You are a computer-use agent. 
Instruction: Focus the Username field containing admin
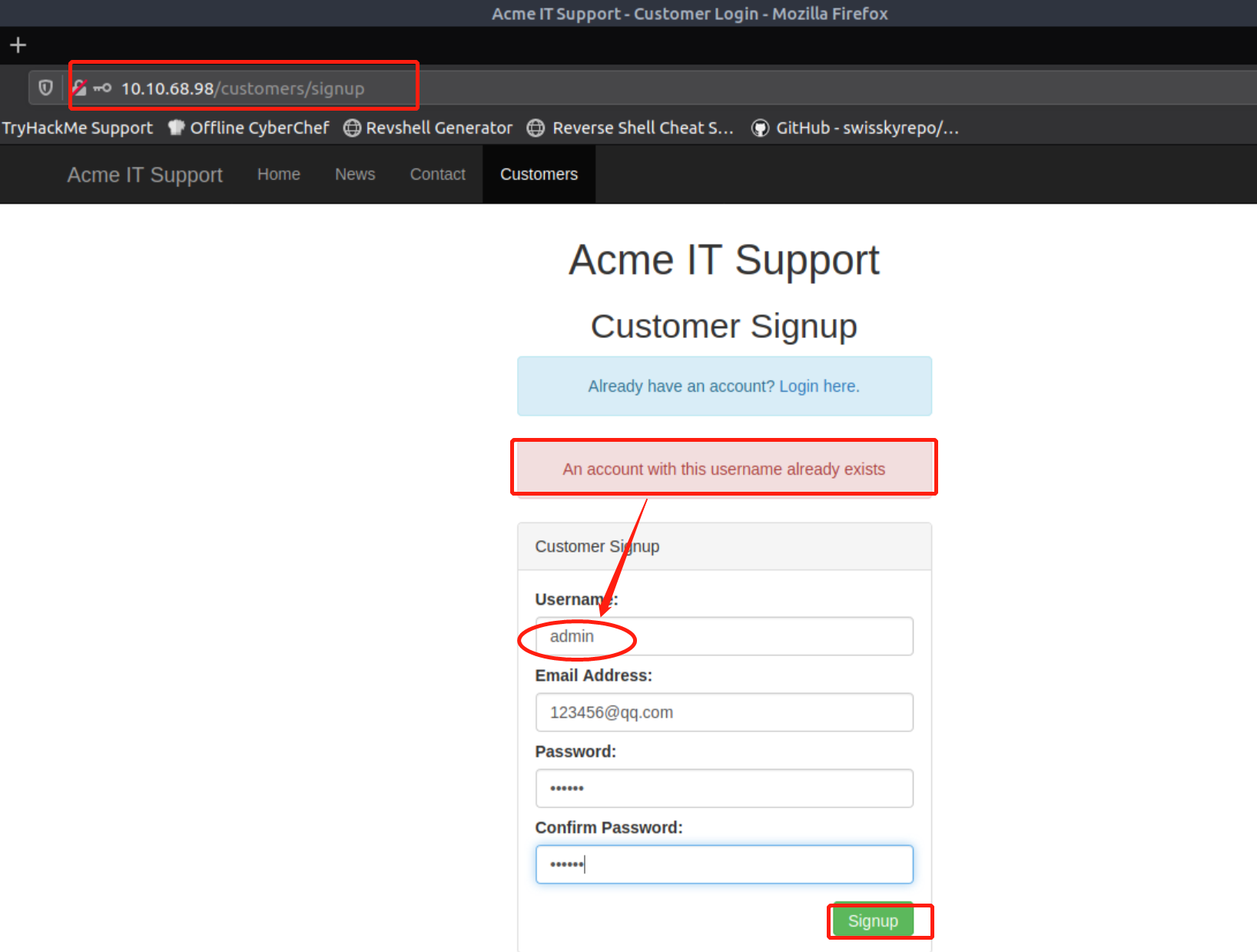(x=724, y=636)
